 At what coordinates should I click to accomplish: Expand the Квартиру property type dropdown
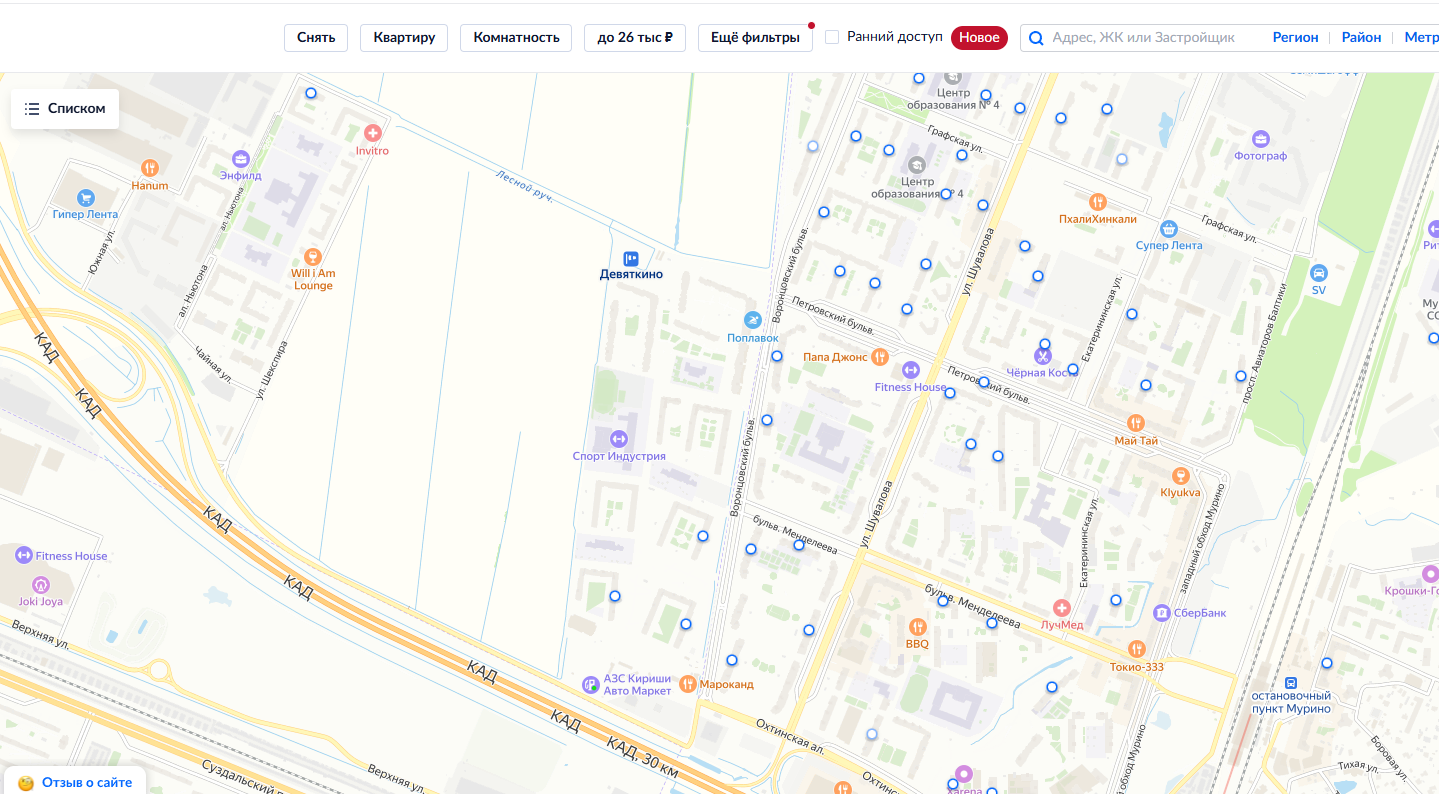tap(404, 38)
